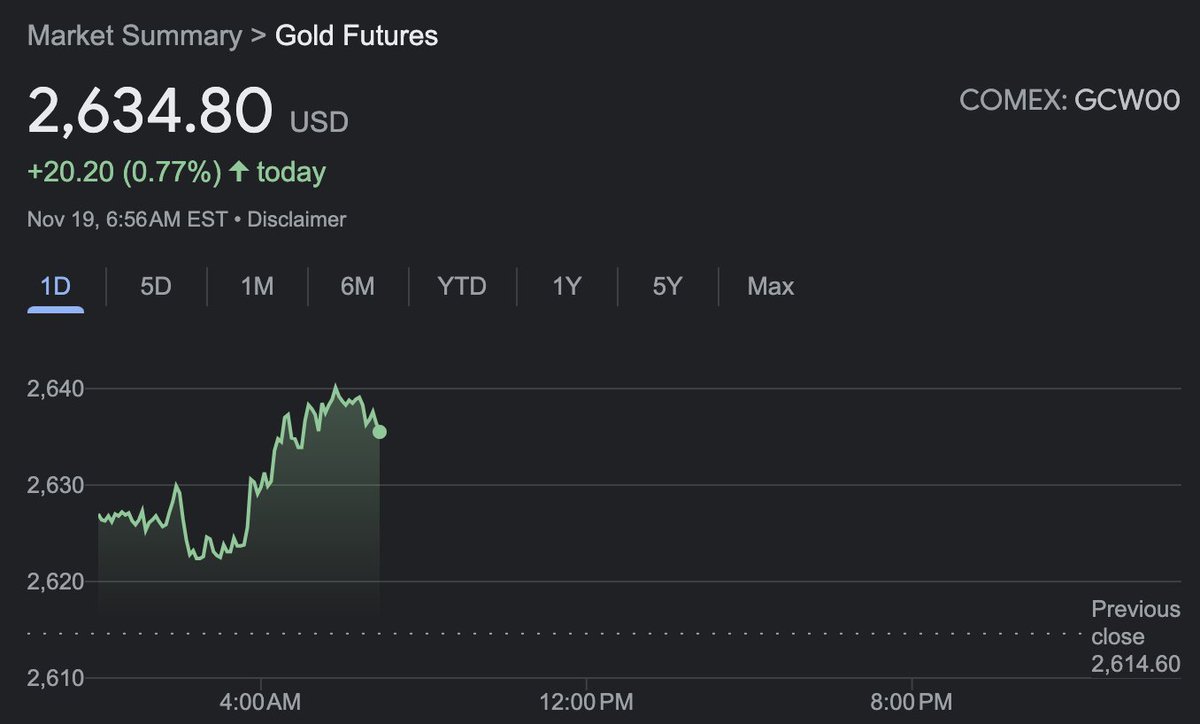This screenshot has height=724, width=1200.
Task: Click the Market Summary breadcrumb link
Action: (x=134, y=36)
